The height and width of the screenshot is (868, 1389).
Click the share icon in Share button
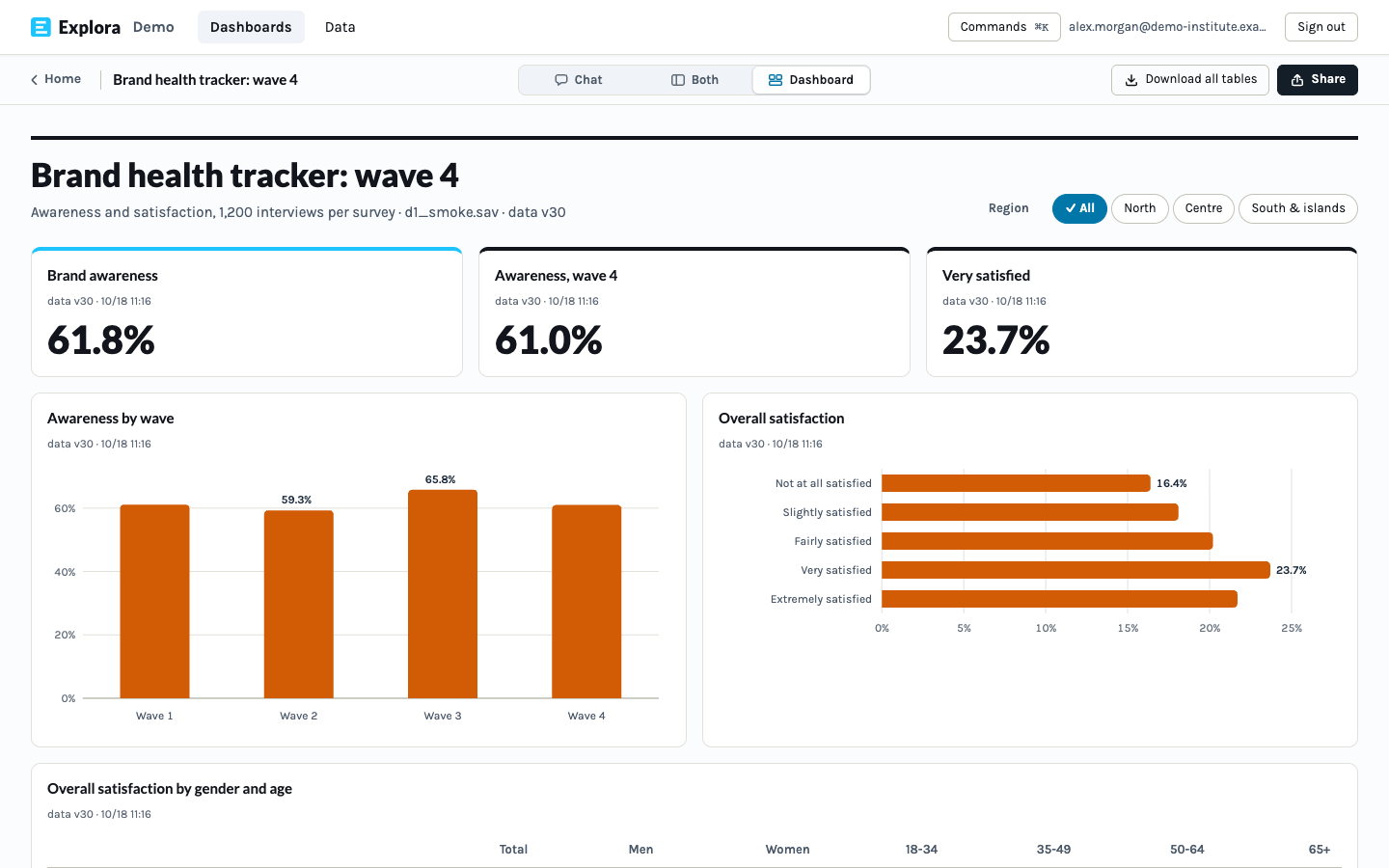click(1297, 80)
